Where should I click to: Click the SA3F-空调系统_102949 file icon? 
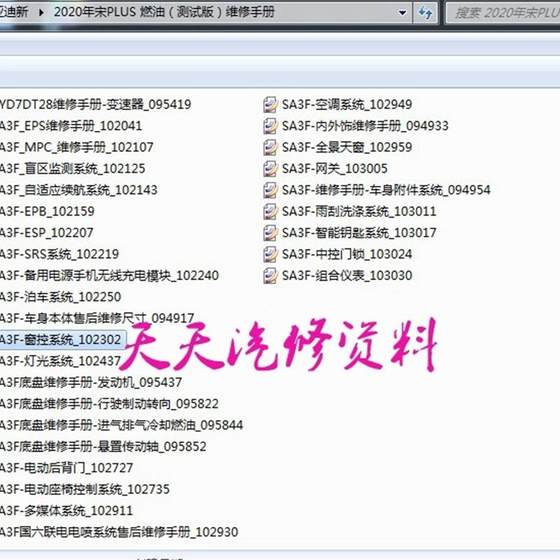tap(270, 105)
